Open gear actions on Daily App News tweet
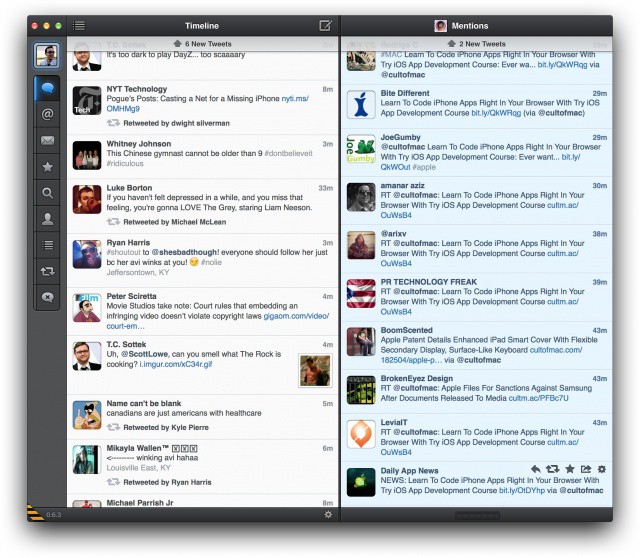 click(601, 469)
